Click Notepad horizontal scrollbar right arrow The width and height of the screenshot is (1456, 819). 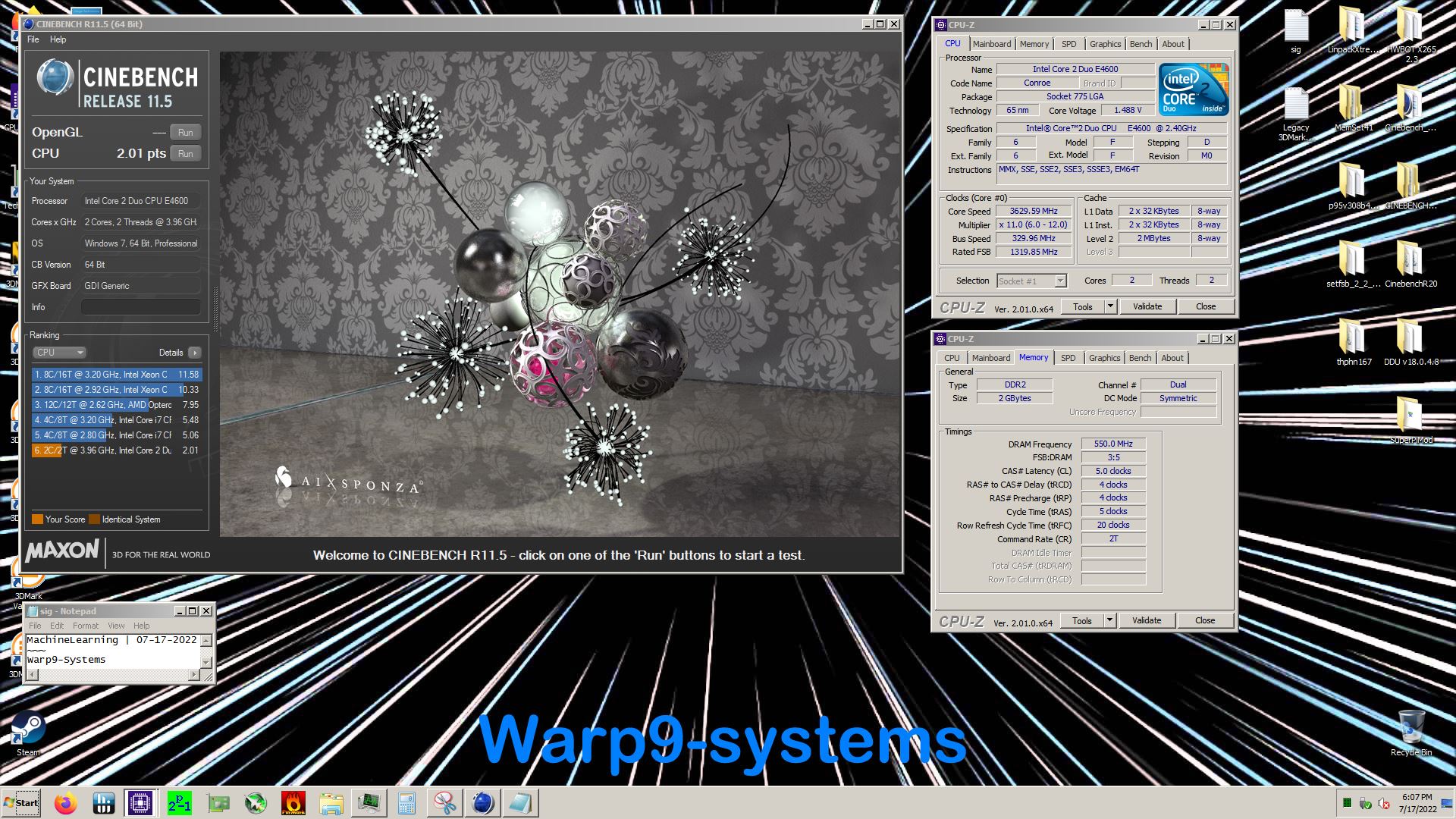(194, 674)
